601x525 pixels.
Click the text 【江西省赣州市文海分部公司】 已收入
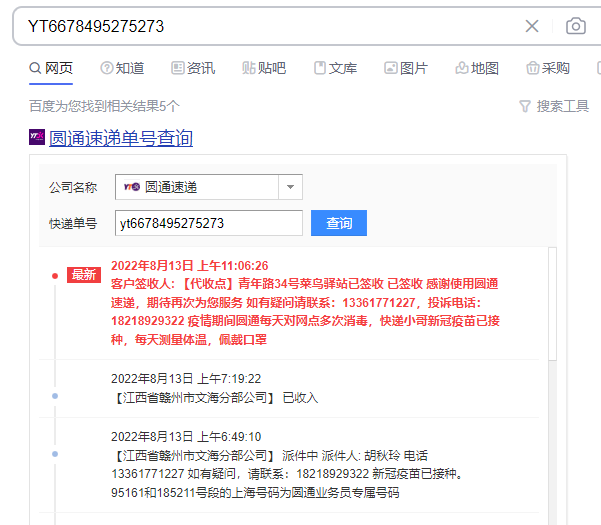[x=215, y=398]
